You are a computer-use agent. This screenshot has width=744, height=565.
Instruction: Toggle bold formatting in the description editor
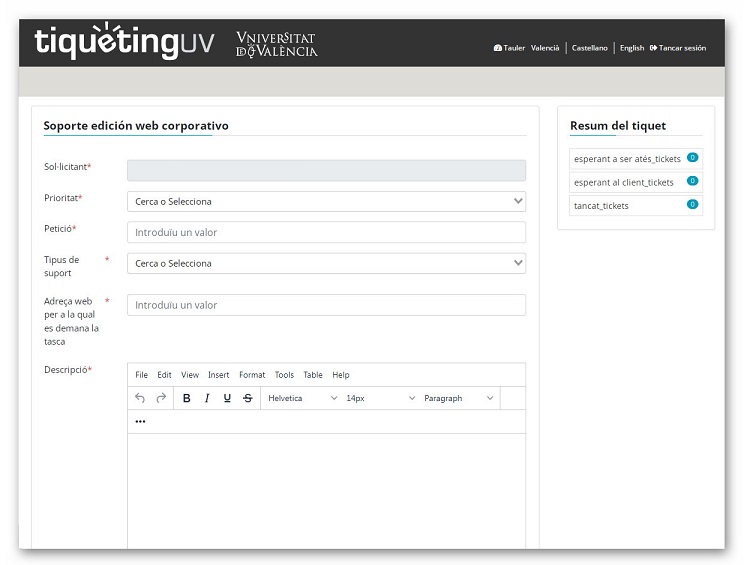coord(186,398)
